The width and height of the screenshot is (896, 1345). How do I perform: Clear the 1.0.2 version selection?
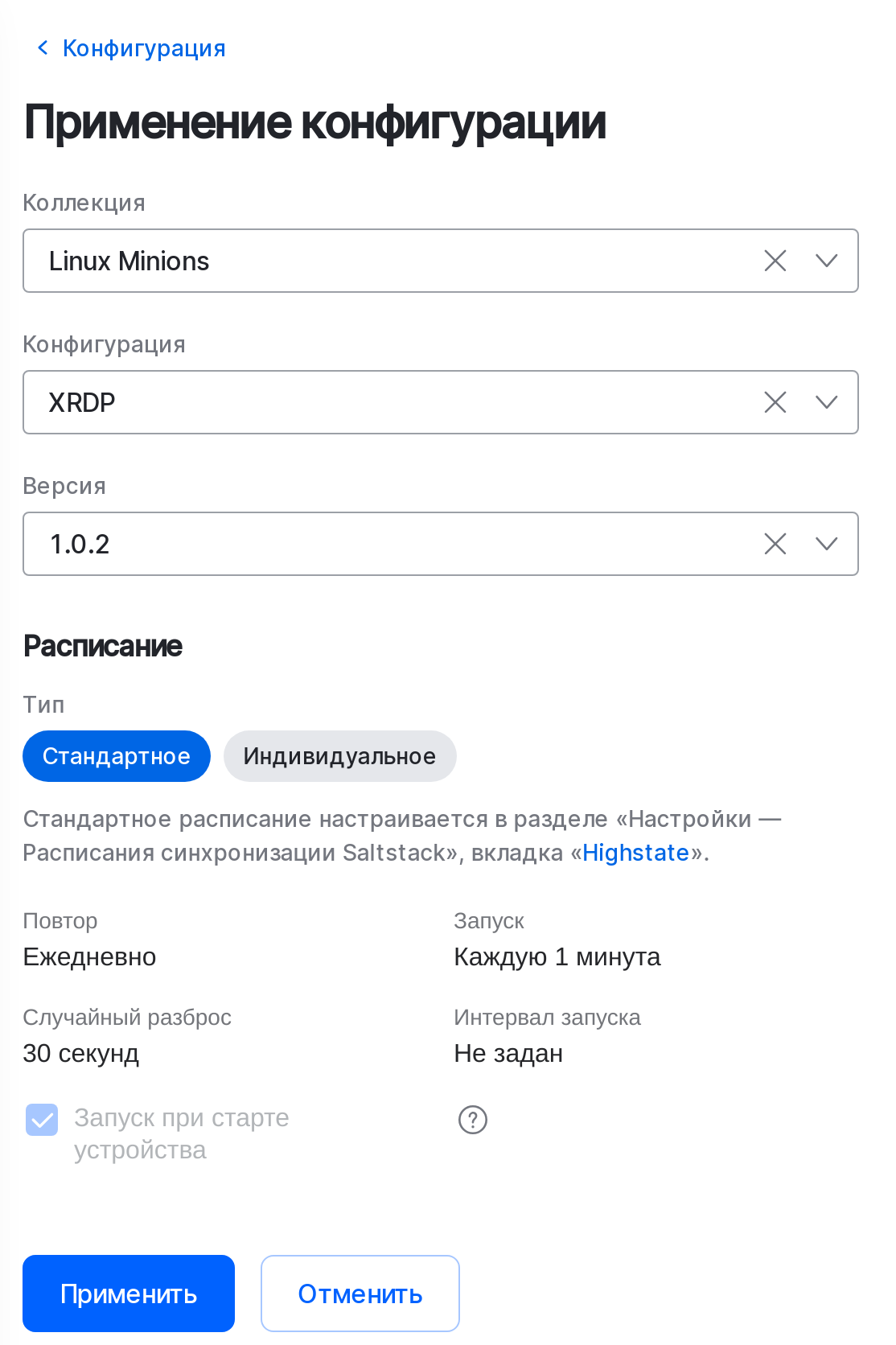coord(775,544)
